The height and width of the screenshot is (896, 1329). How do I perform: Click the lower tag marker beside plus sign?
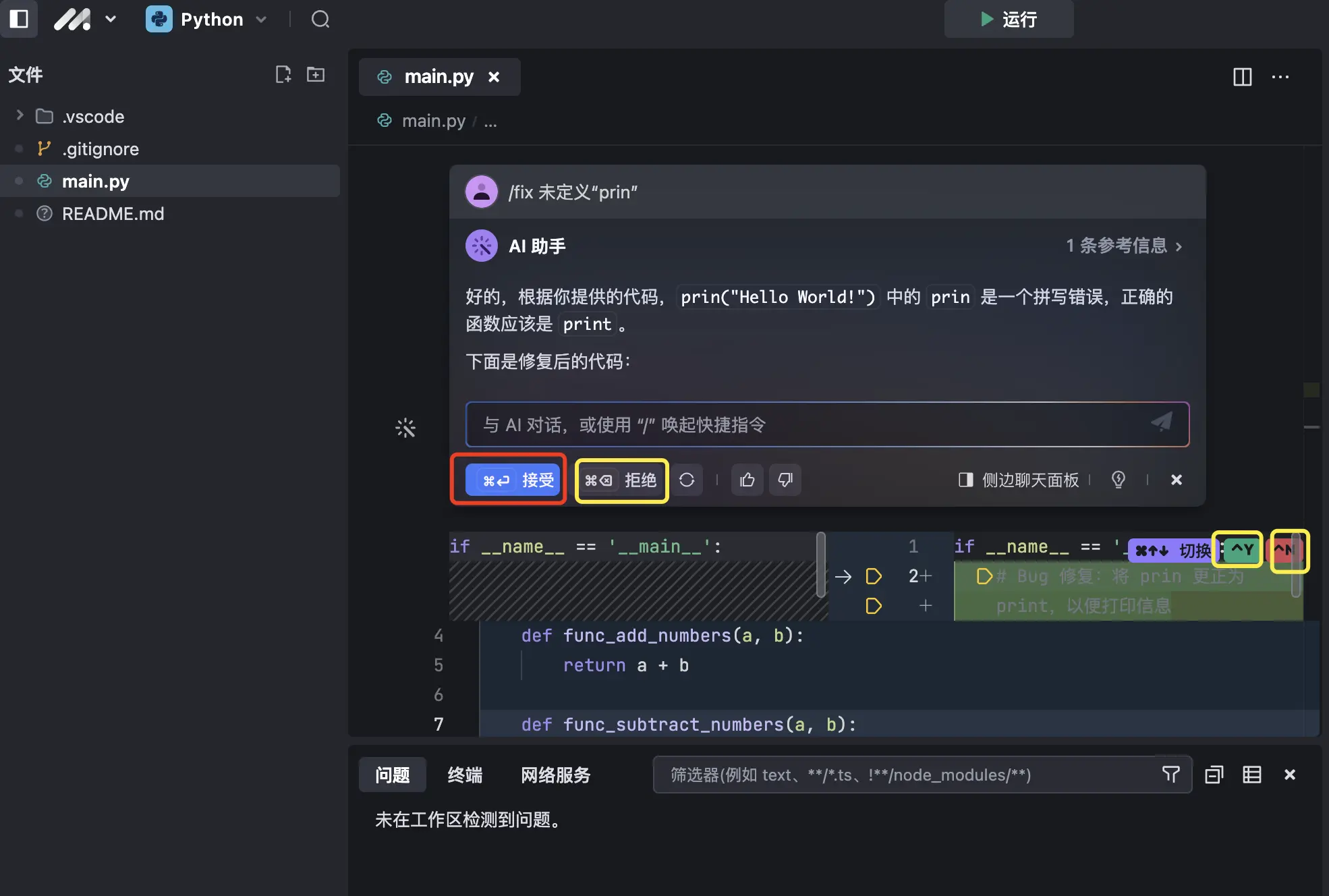[874, 606]
